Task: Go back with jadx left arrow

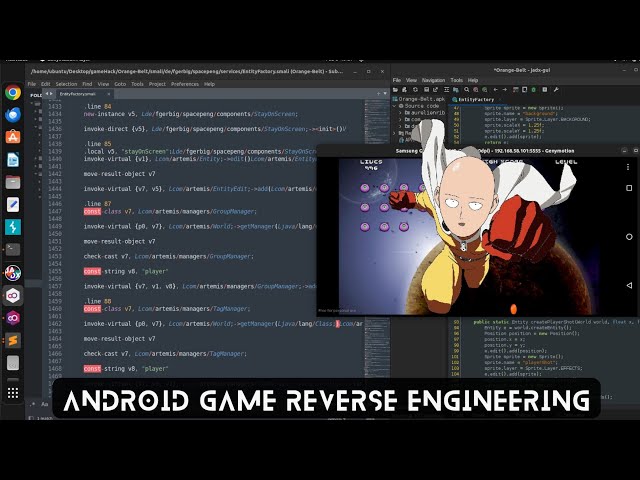Action: click(x=496, y=90)
